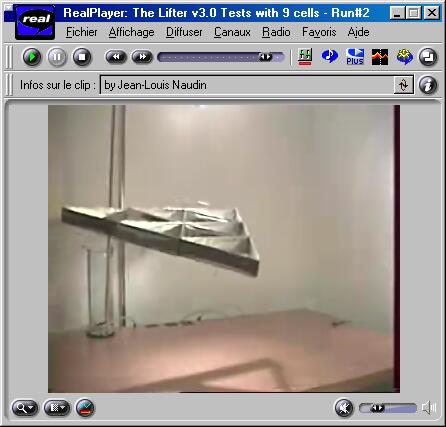Toggle compact mode window icon

[x=428, y=57]
